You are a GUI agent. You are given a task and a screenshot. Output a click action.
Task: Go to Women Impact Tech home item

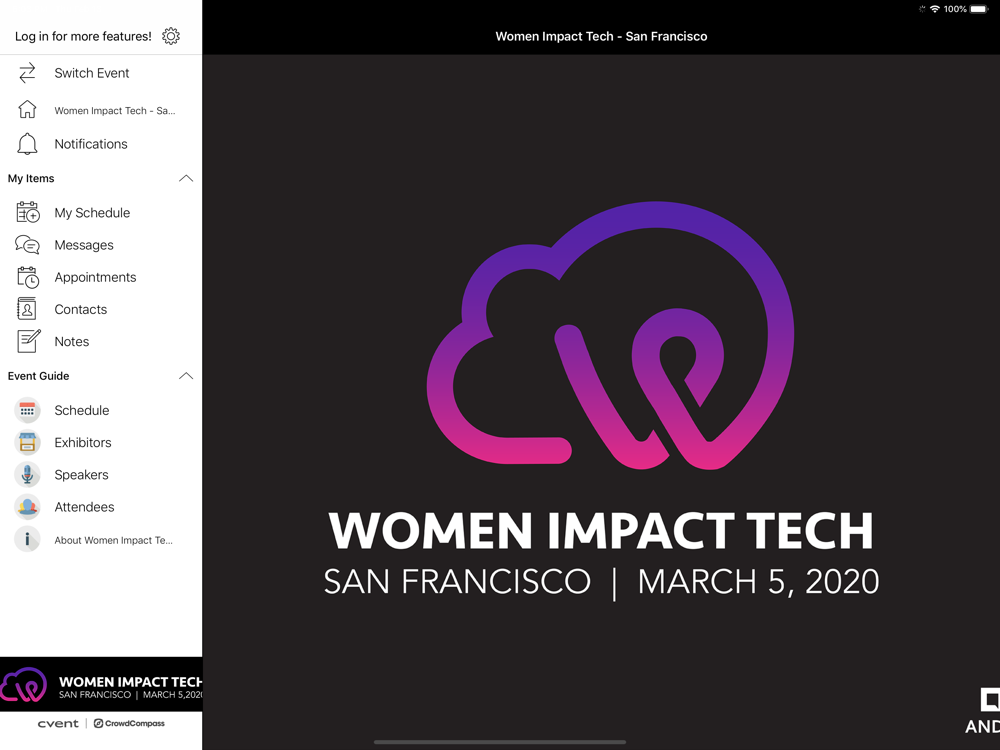[114, 111]
